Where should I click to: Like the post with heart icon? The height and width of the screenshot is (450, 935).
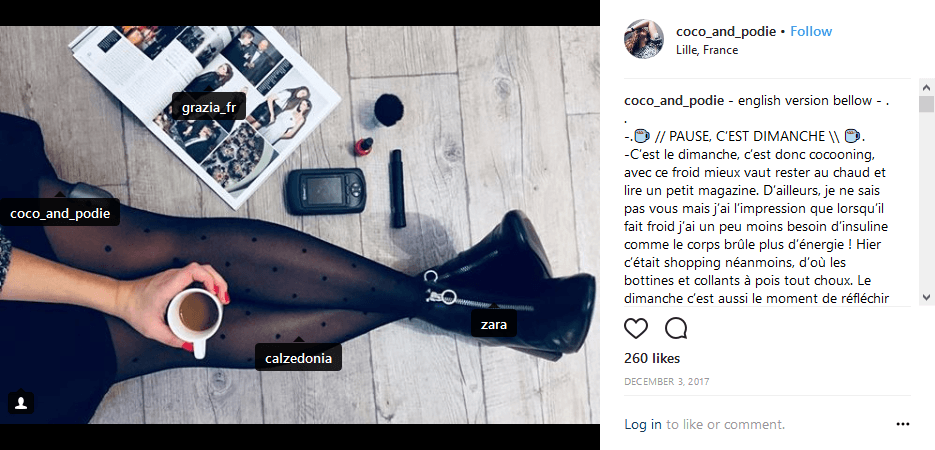click(636, 328)
